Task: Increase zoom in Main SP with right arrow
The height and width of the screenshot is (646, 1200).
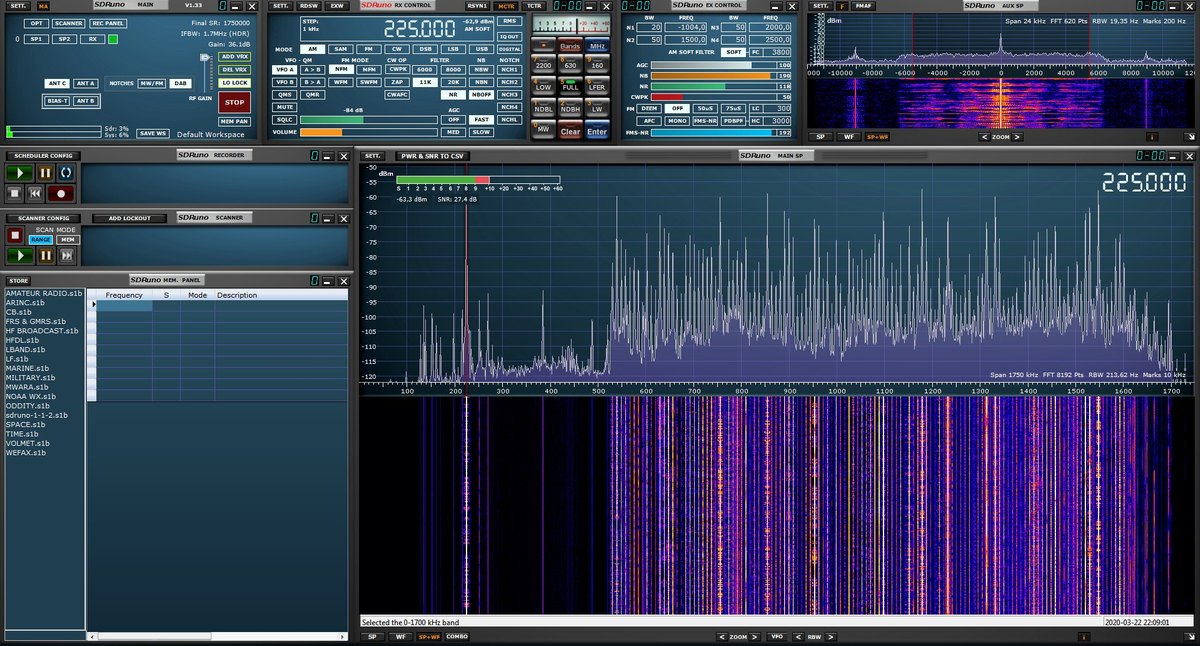Action: point(753,636)
